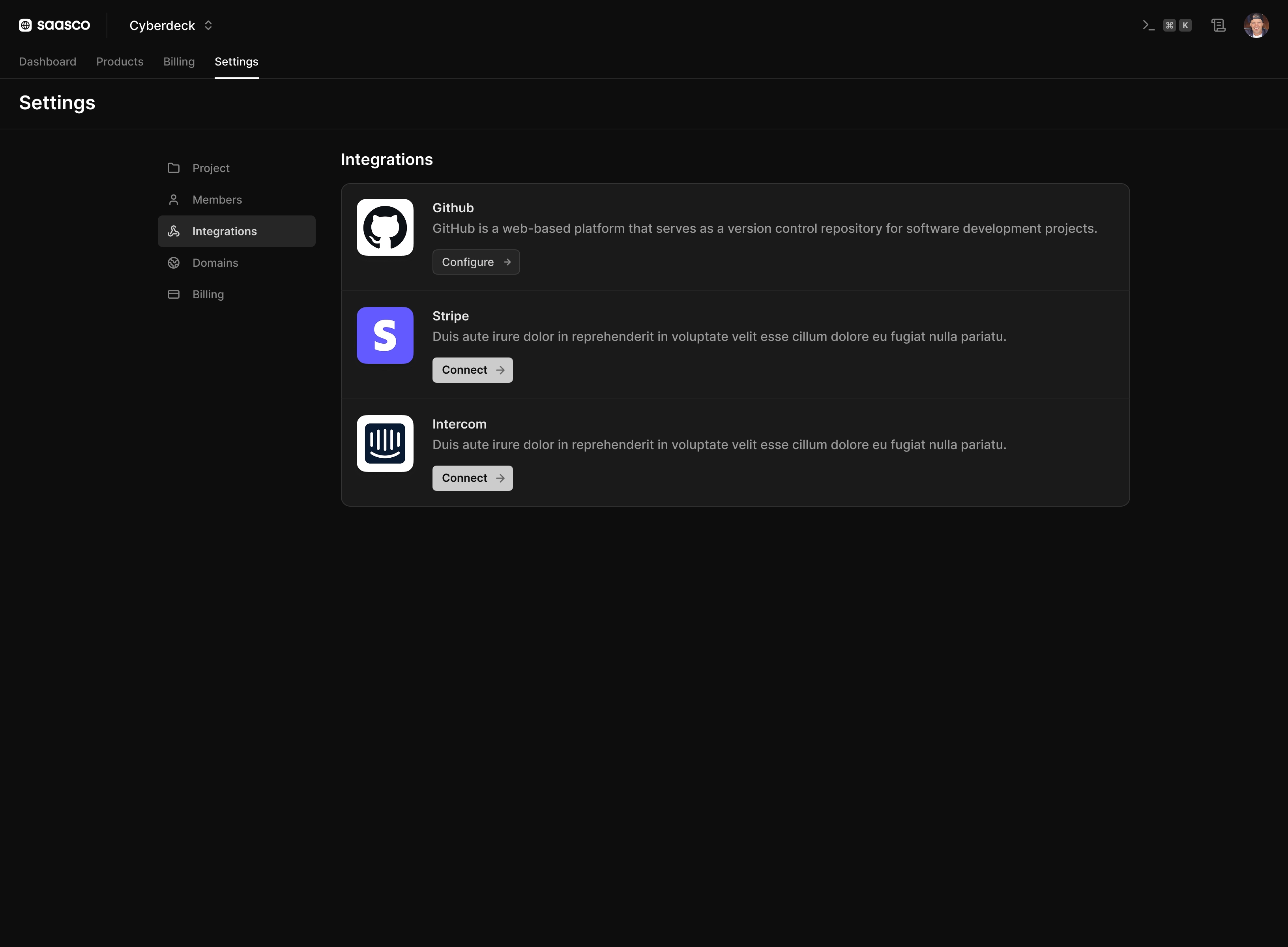Click the Settings page heading
This screenshot has width=1288, height=947.
(x=57, y=103)
